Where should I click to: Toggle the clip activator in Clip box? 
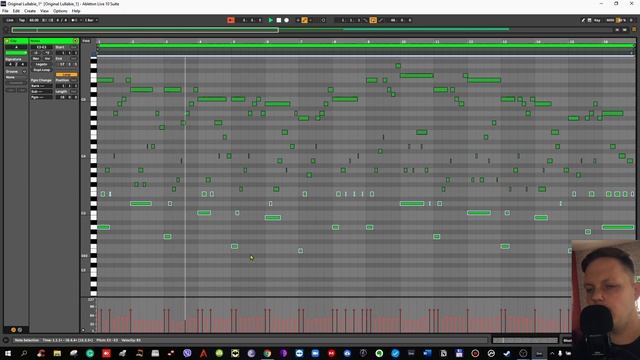pos(7,41)
